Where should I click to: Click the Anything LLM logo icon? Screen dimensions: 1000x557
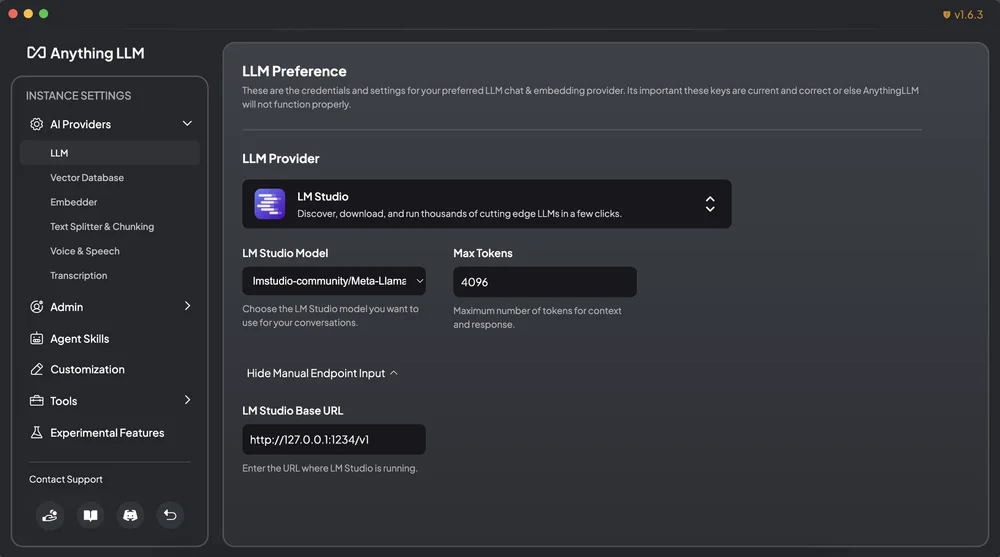36,52
